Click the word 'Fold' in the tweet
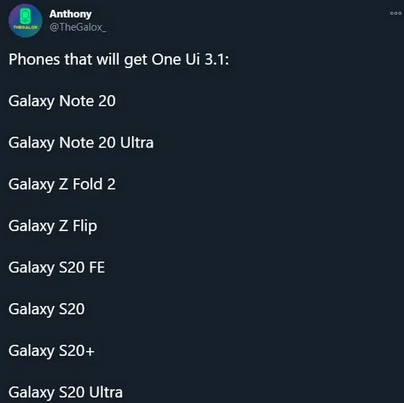This screenshot has width=404, height=403. 88,184
